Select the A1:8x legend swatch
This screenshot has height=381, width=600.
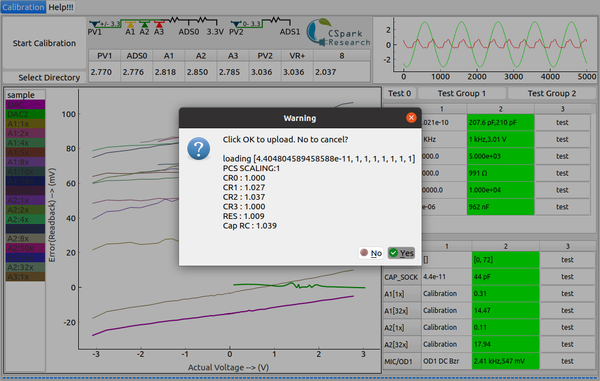(x=26, y=162)
